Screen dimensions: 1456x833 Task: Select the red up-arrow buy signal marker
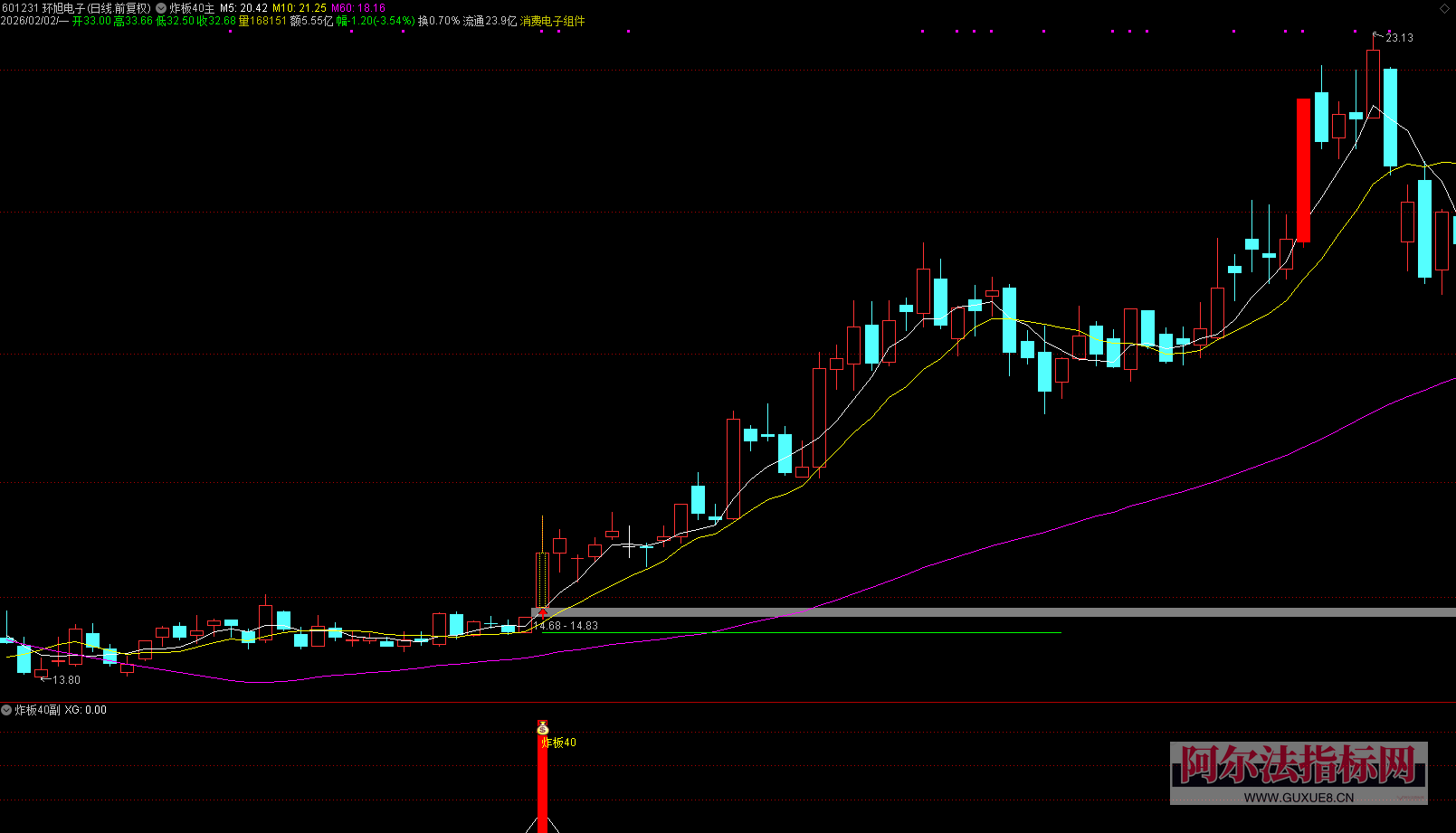point(543,613)
